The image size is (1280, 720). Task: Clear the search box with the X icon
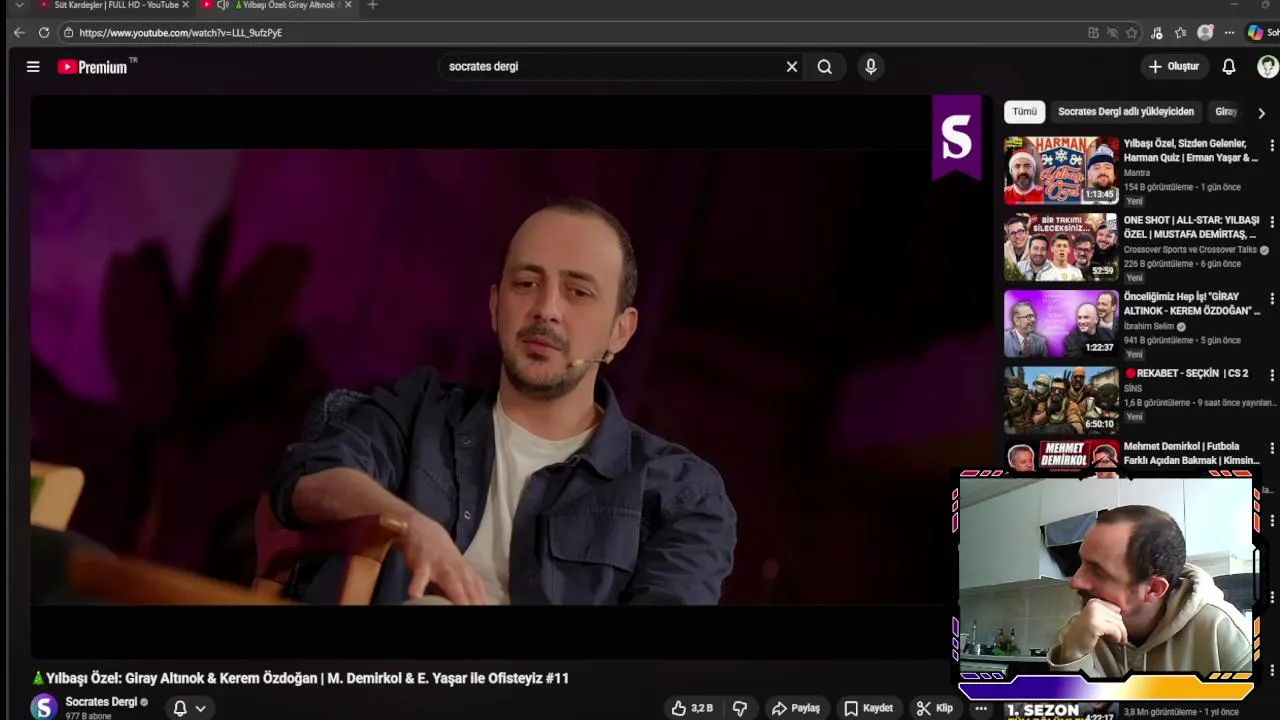click(x=792, y=67)
